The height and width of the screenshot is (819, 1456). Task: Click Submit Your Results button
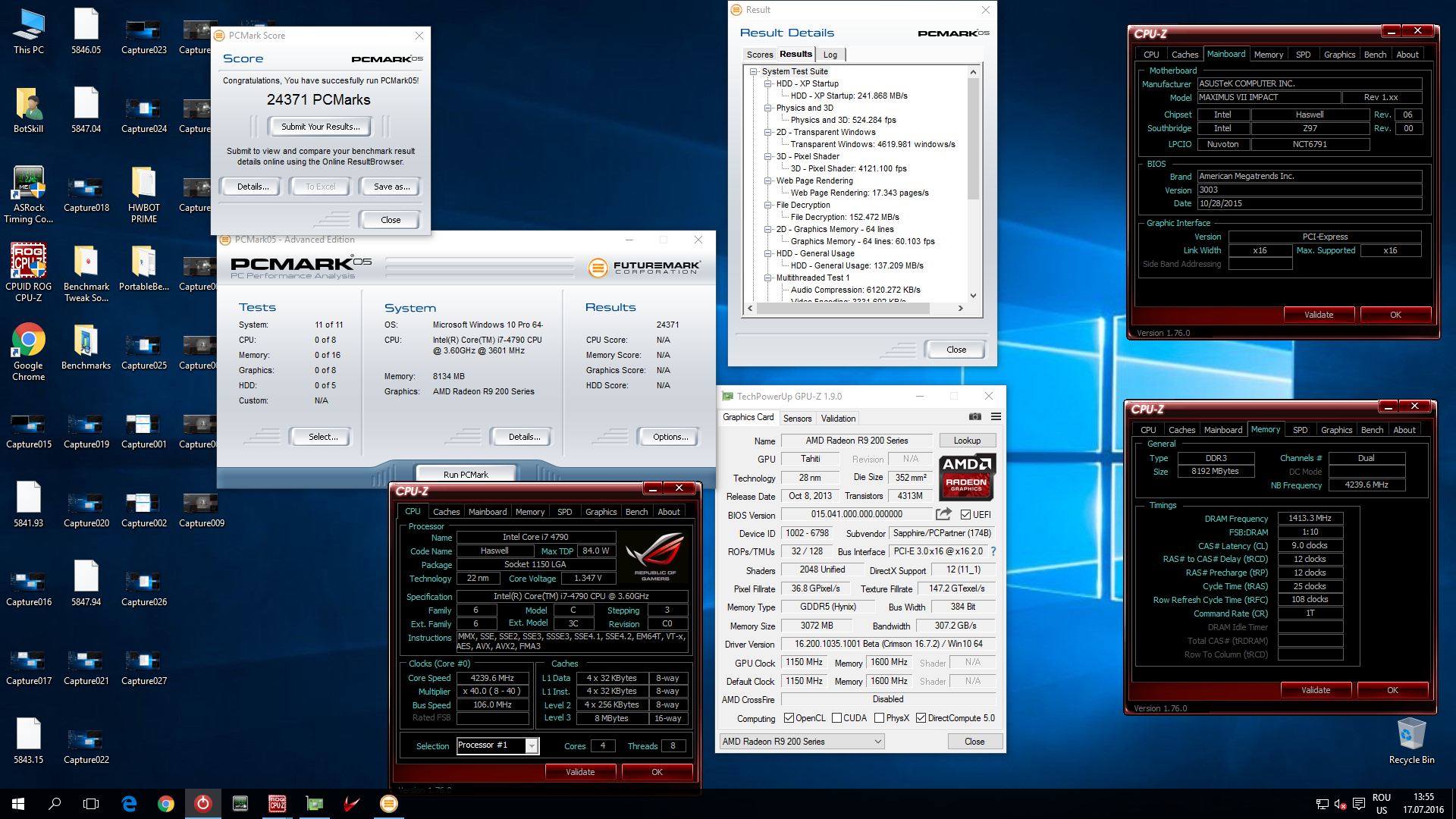point(321,127)
